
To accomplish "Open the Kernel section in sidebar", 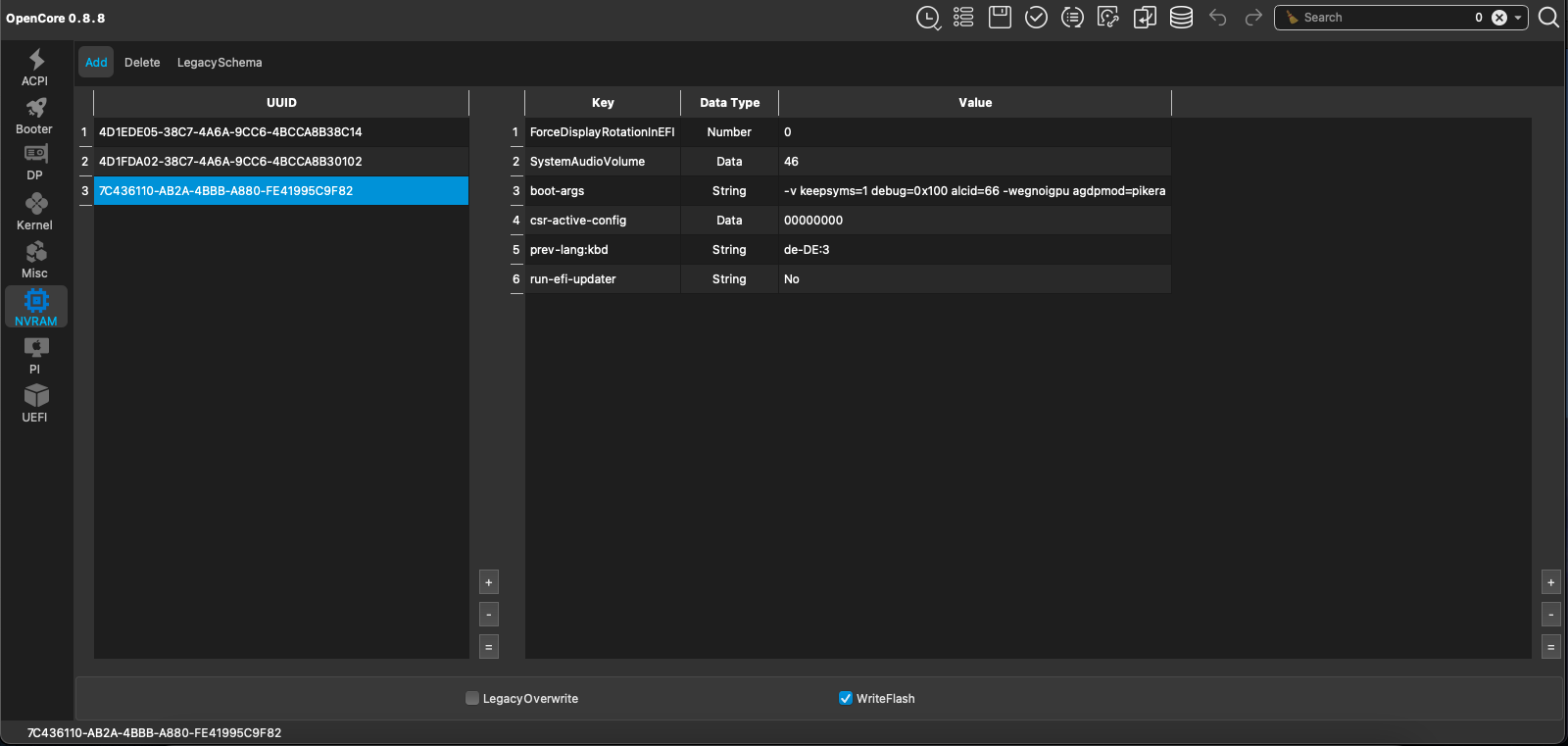I will 35,212.
